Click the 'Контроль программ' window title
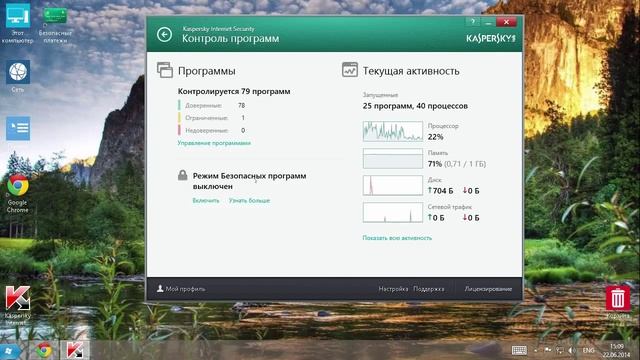Screen dimensions: 640x360 [x=231, y=38]
